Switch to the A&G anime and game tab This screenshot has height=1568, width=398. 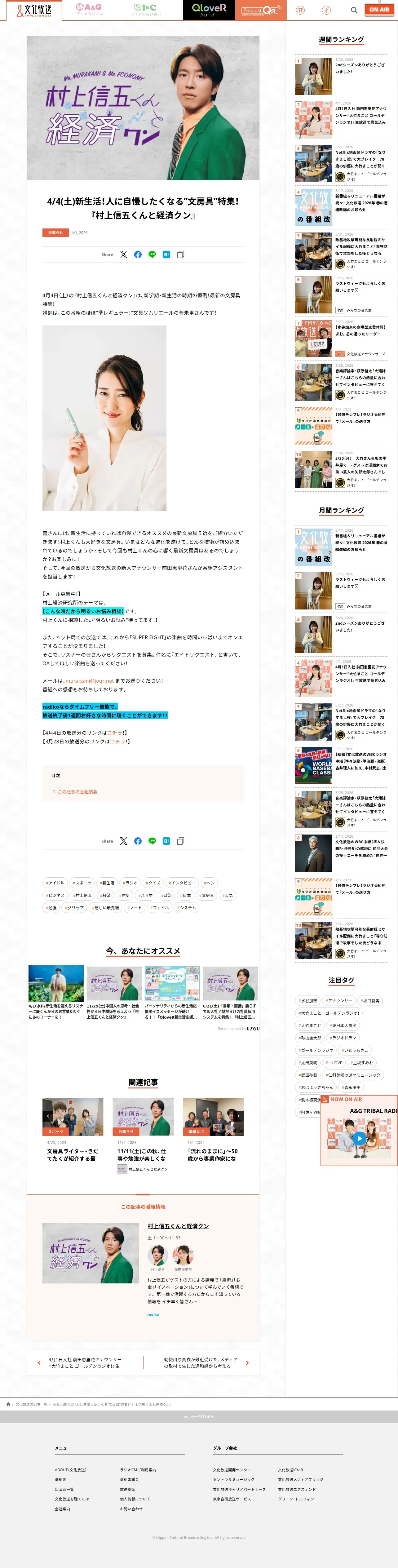(x=89, y=10)
